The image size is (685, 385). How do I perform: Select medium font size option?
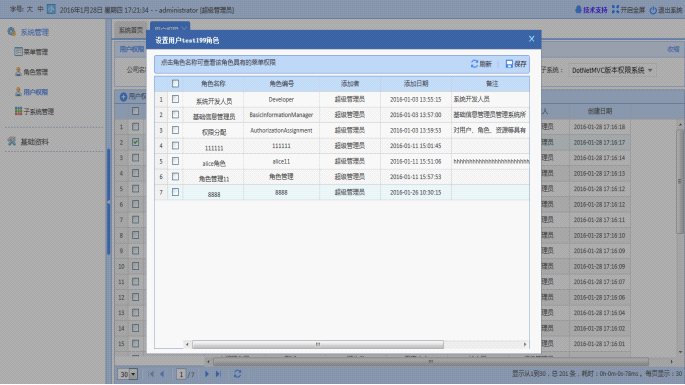40,9
